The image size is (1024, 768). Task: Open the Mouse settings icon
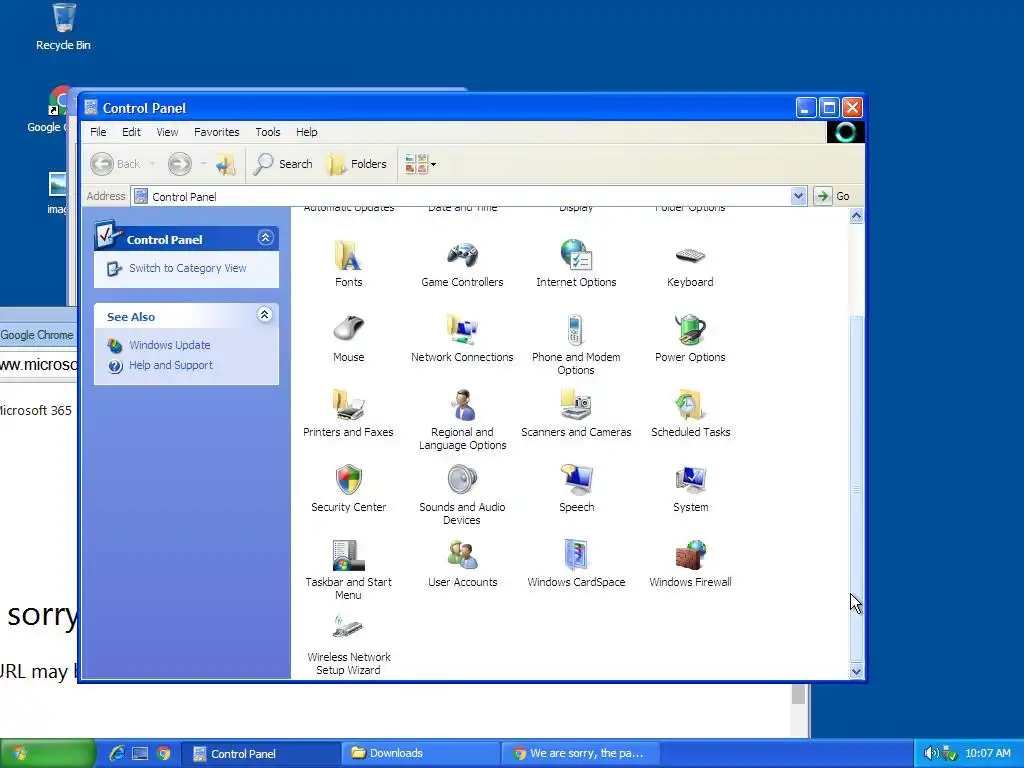point(348,339)
